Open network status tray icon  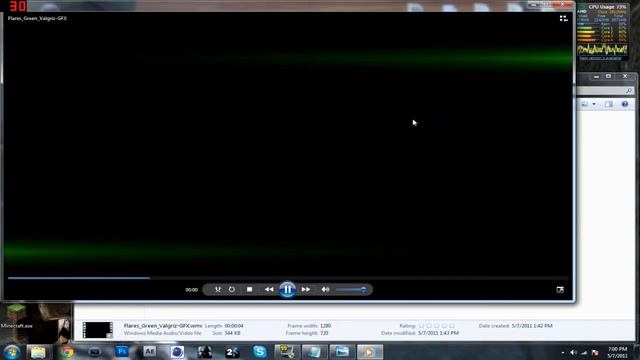(584, 353)
